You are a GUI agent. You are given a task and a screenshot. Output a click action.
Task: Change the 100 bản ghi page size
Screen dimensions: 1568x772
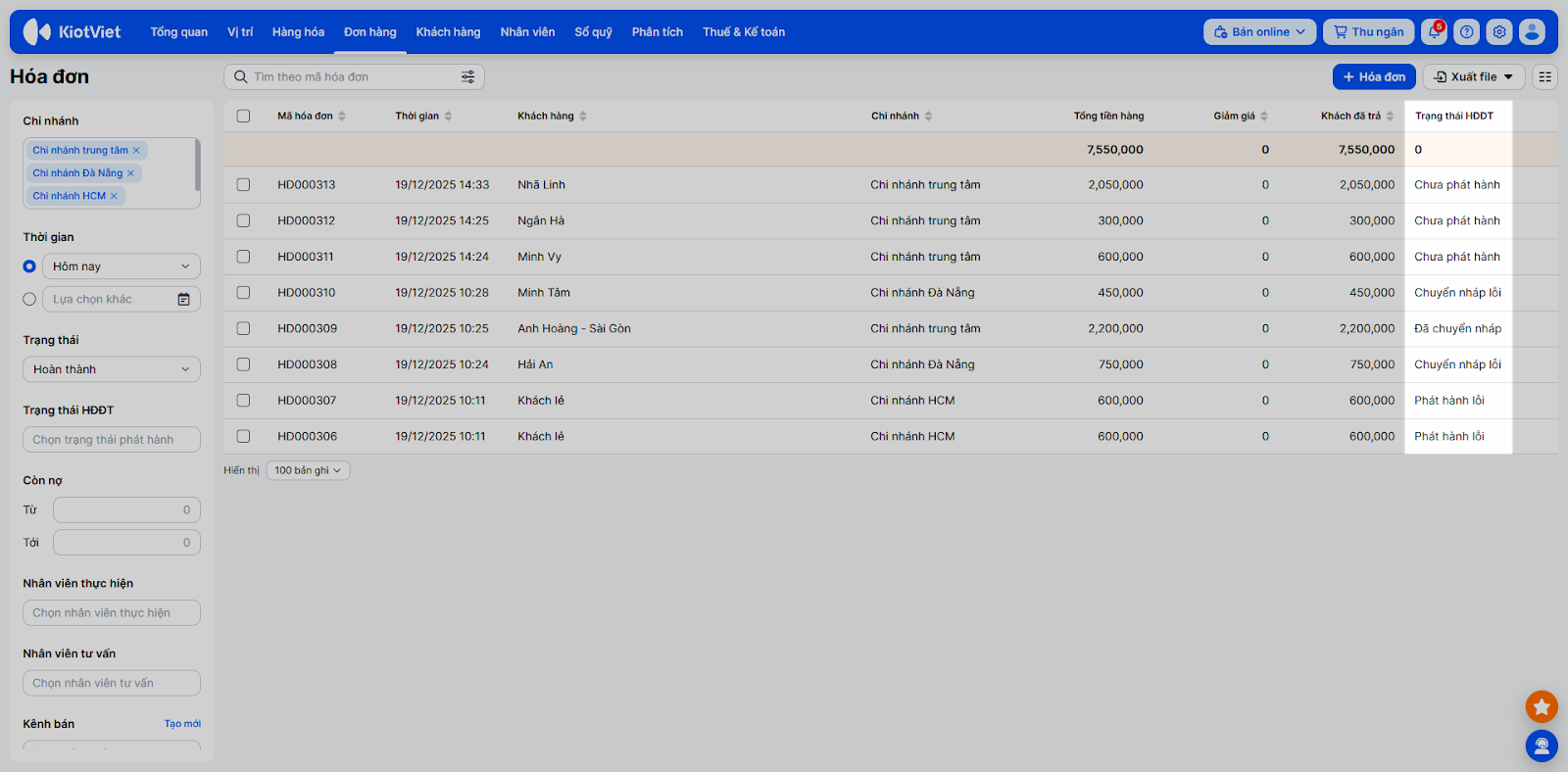pos(308,470)
